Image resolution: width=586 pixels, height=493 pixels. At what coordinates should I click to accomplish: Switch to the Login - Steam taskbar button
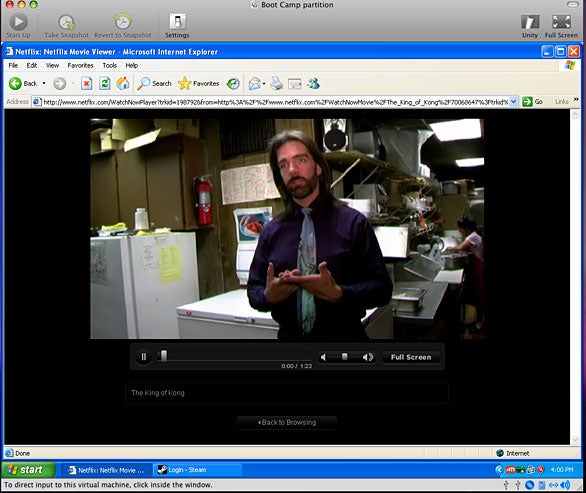197,470
